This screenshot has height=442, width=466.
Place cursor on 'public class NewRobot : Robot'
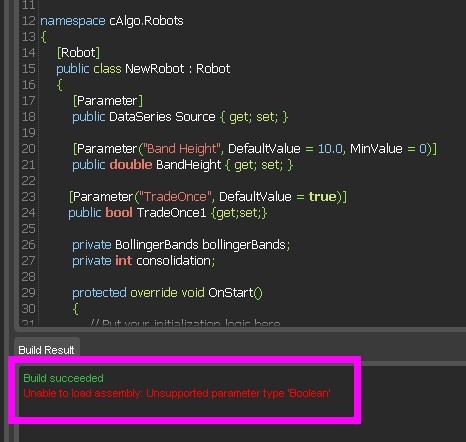(143, 69)
